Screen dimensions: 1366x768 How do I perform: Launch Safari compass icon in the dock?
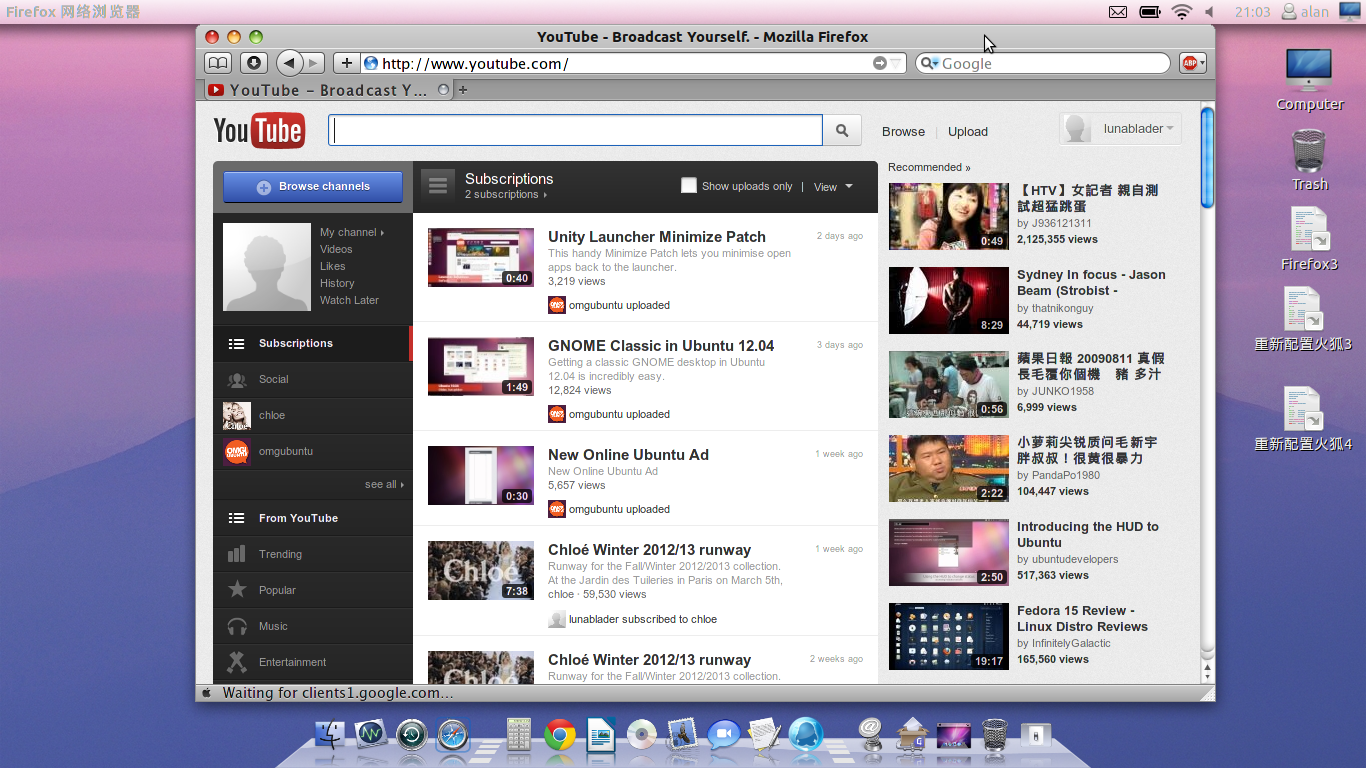pos(452,736)
